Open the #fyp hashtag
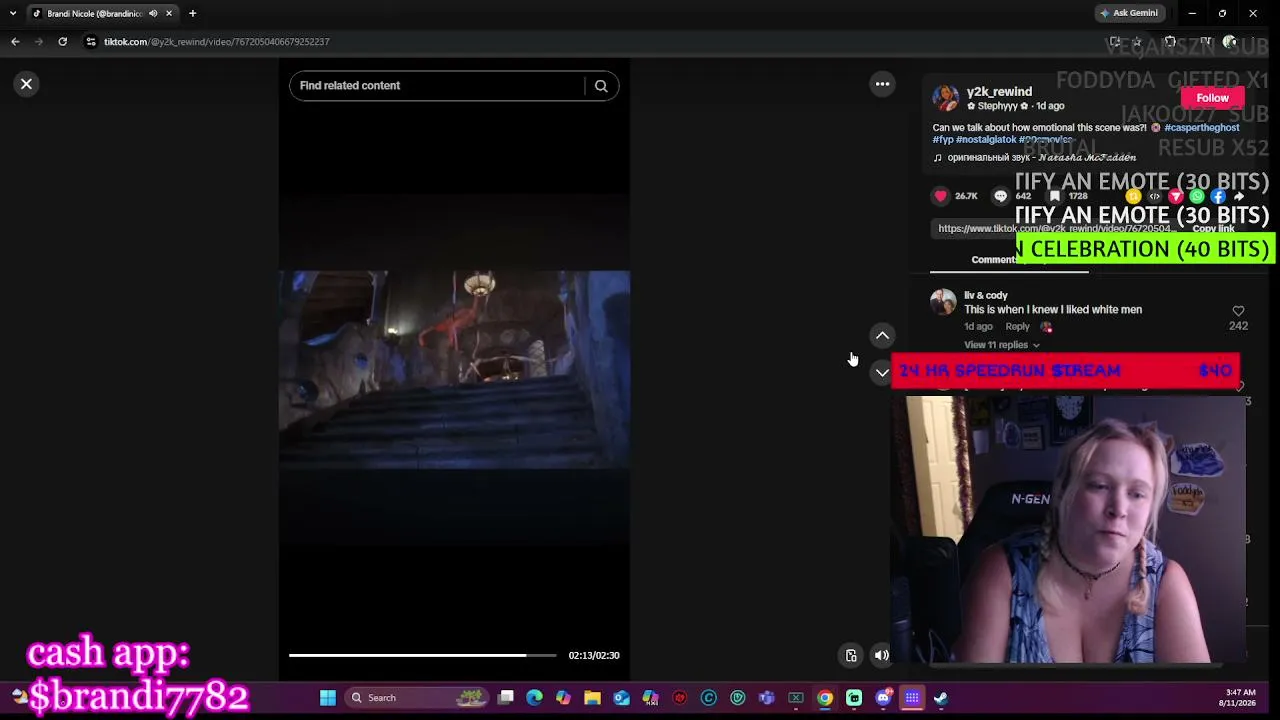The image size is (1280, 720). pos(943,140)
